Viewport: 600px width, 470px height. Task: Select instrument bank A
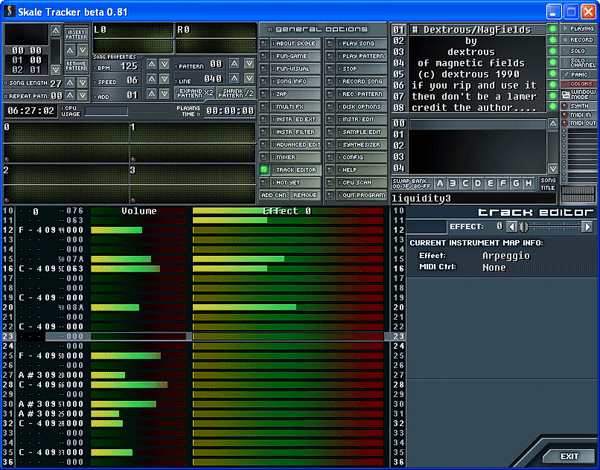point(440,184)
